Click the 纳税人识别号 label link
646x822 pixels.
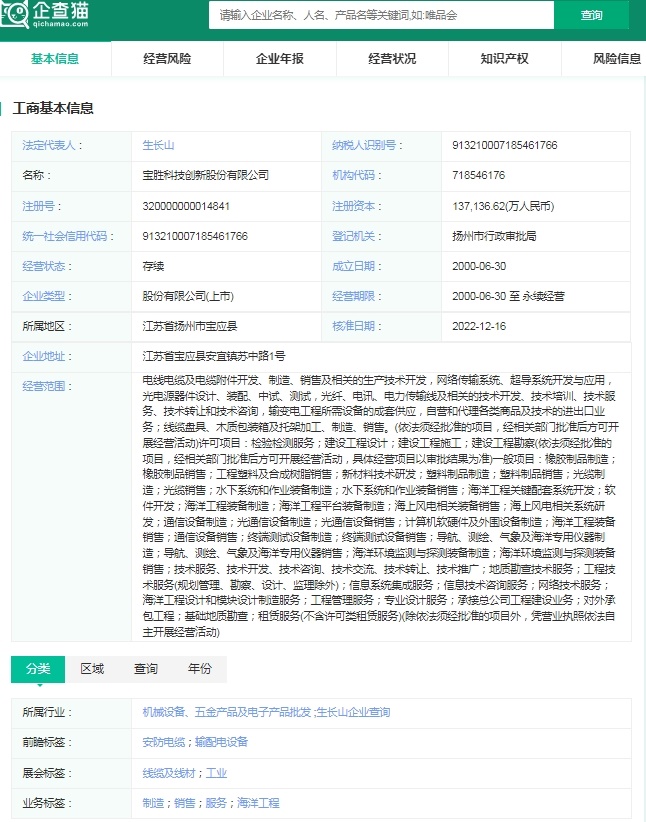tap(364, 145)
